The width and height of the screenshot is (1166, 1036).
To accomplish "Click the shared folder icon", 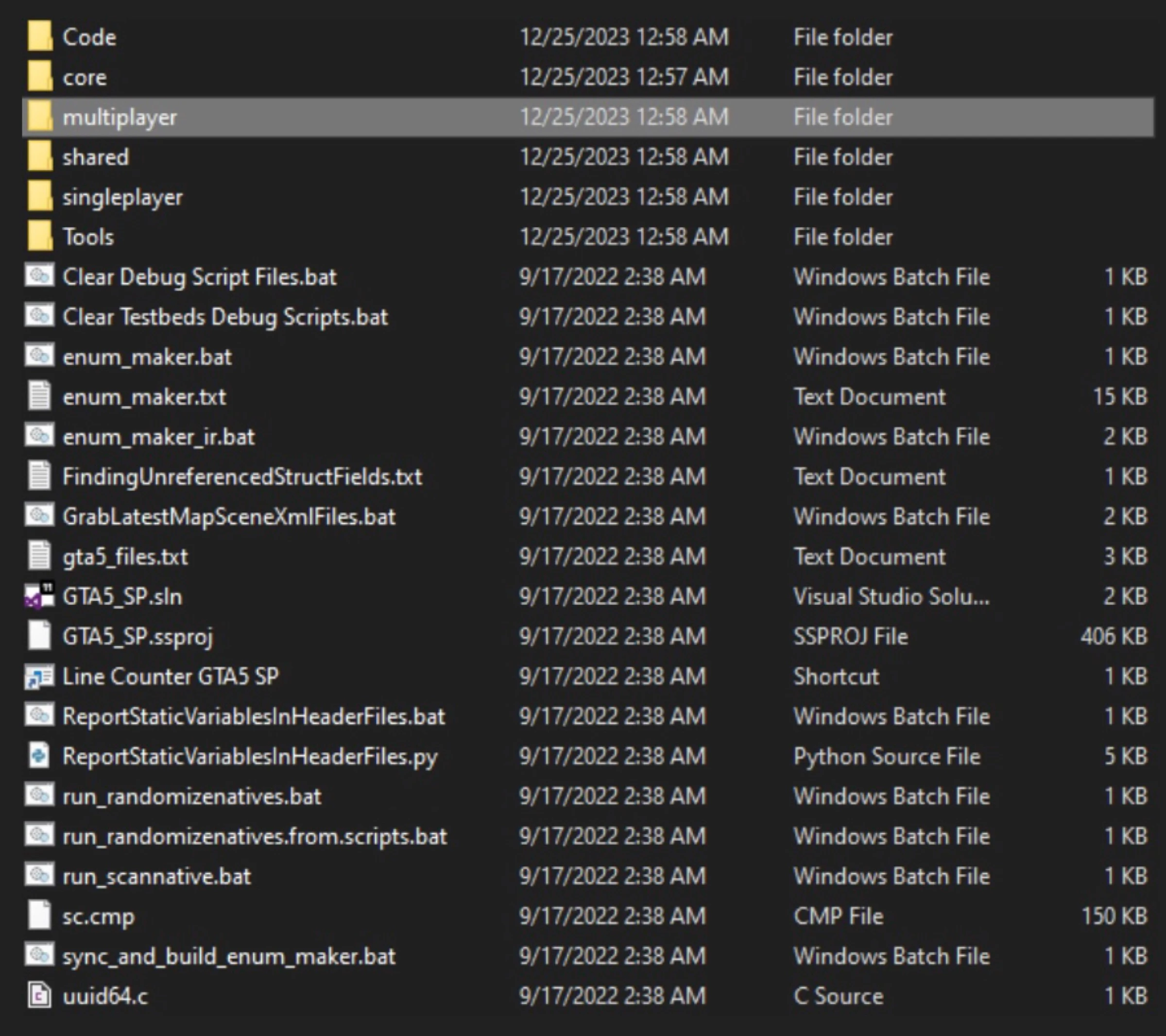I will point(40,156).
